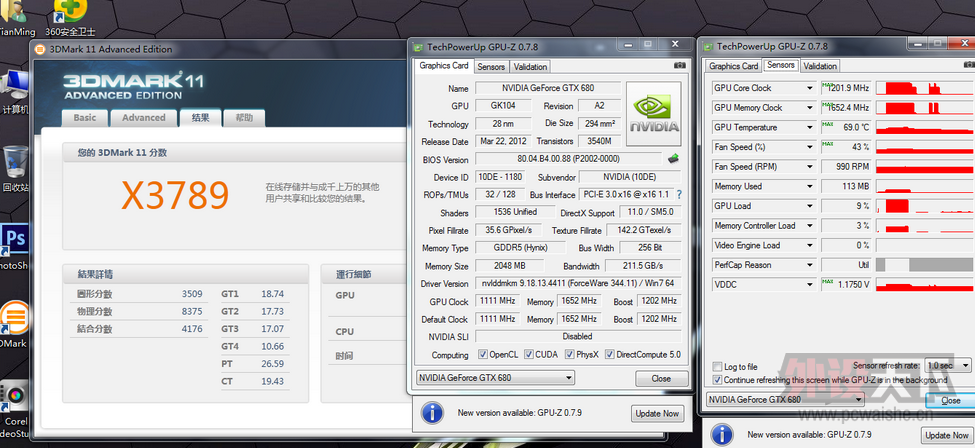This screenshot has height=448, width=975.
Task: Click the 3509 graphics score value
Action: (192, 294)
